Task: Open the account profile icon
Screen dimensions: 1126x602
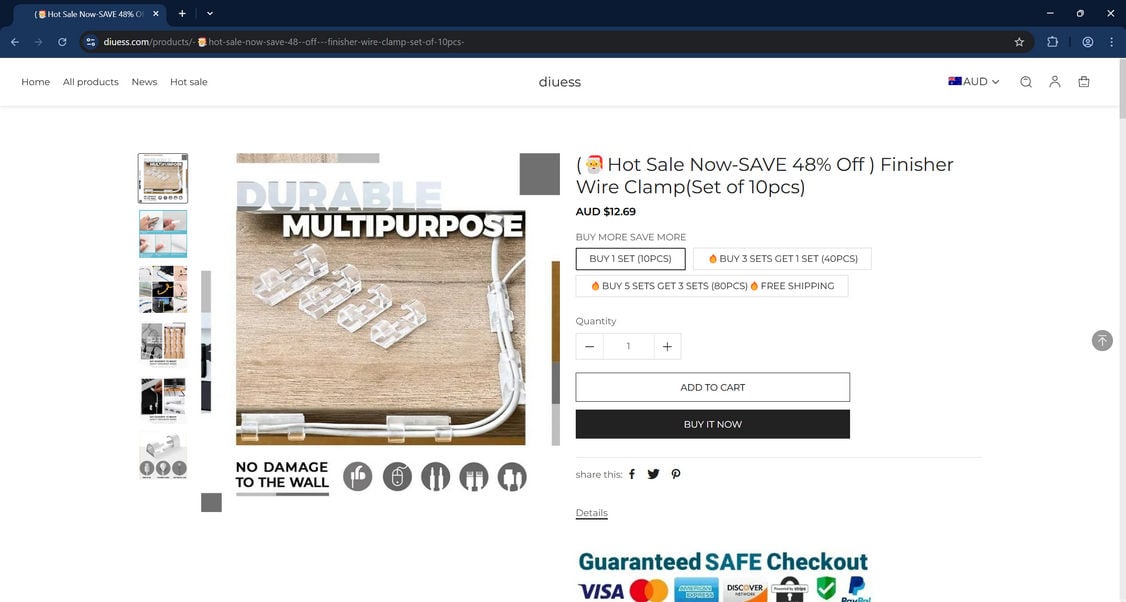Action: (1054, 82)
